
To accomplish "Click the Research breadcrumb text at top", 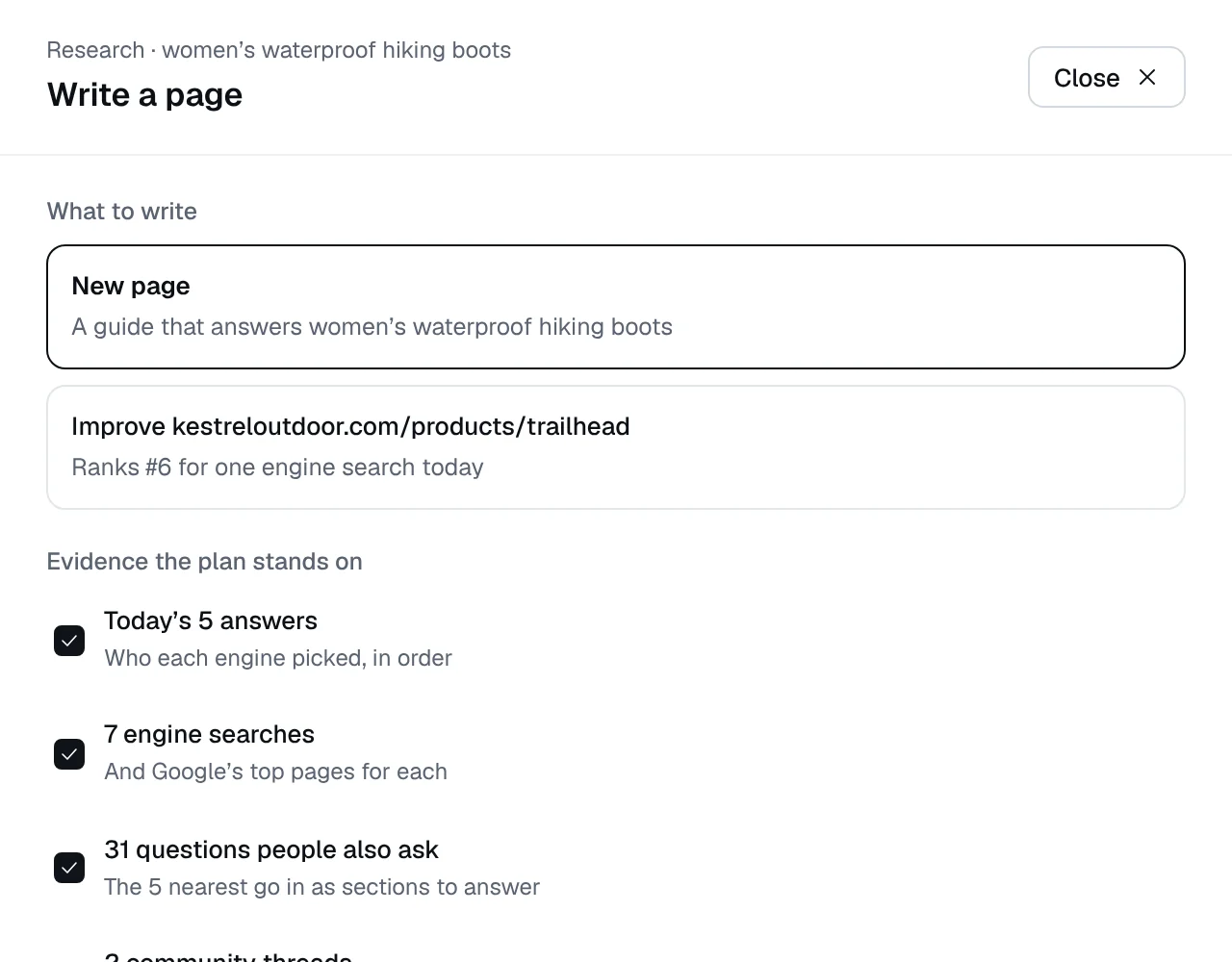I will (x=279, y=50).
